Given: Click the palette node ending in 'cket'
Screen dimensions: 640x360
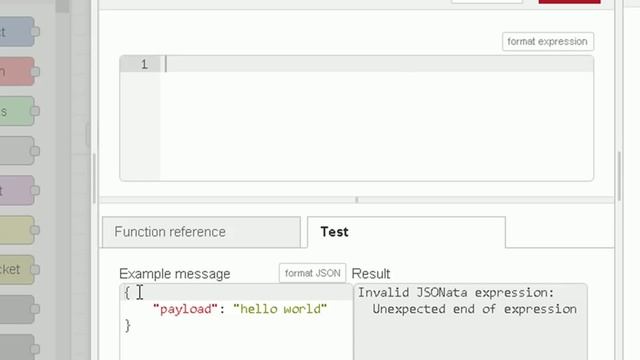Looking at the screenshot, I should pyautogui.click(x=18, y=269).
